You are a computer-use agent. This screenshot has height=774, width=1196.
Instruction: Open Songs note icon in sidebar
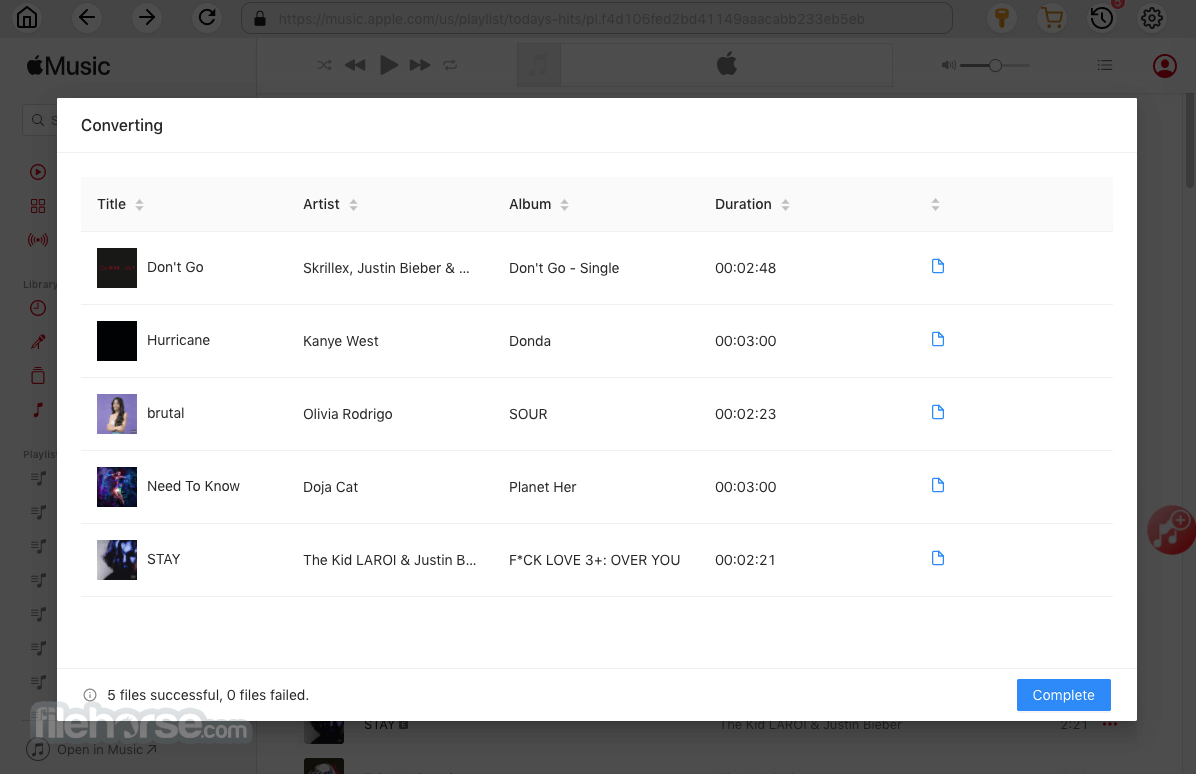coord(38,409)
